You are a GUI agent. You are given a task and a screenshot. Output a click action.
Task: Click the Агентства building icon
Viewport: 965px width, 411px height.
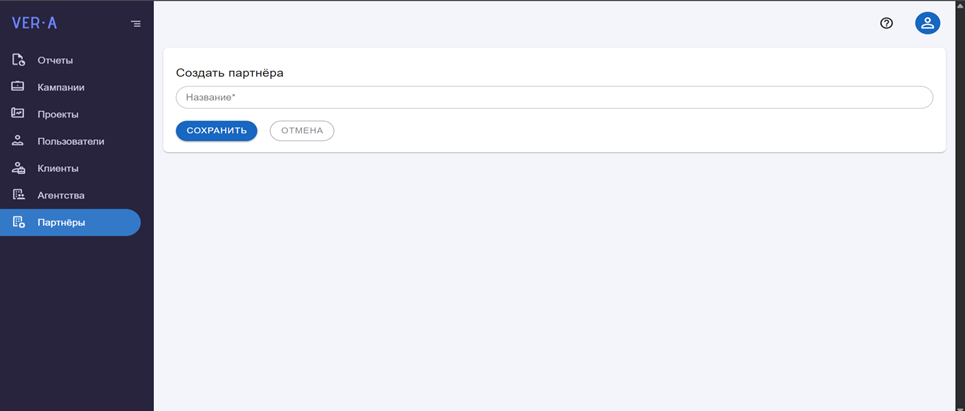(18, 195)
